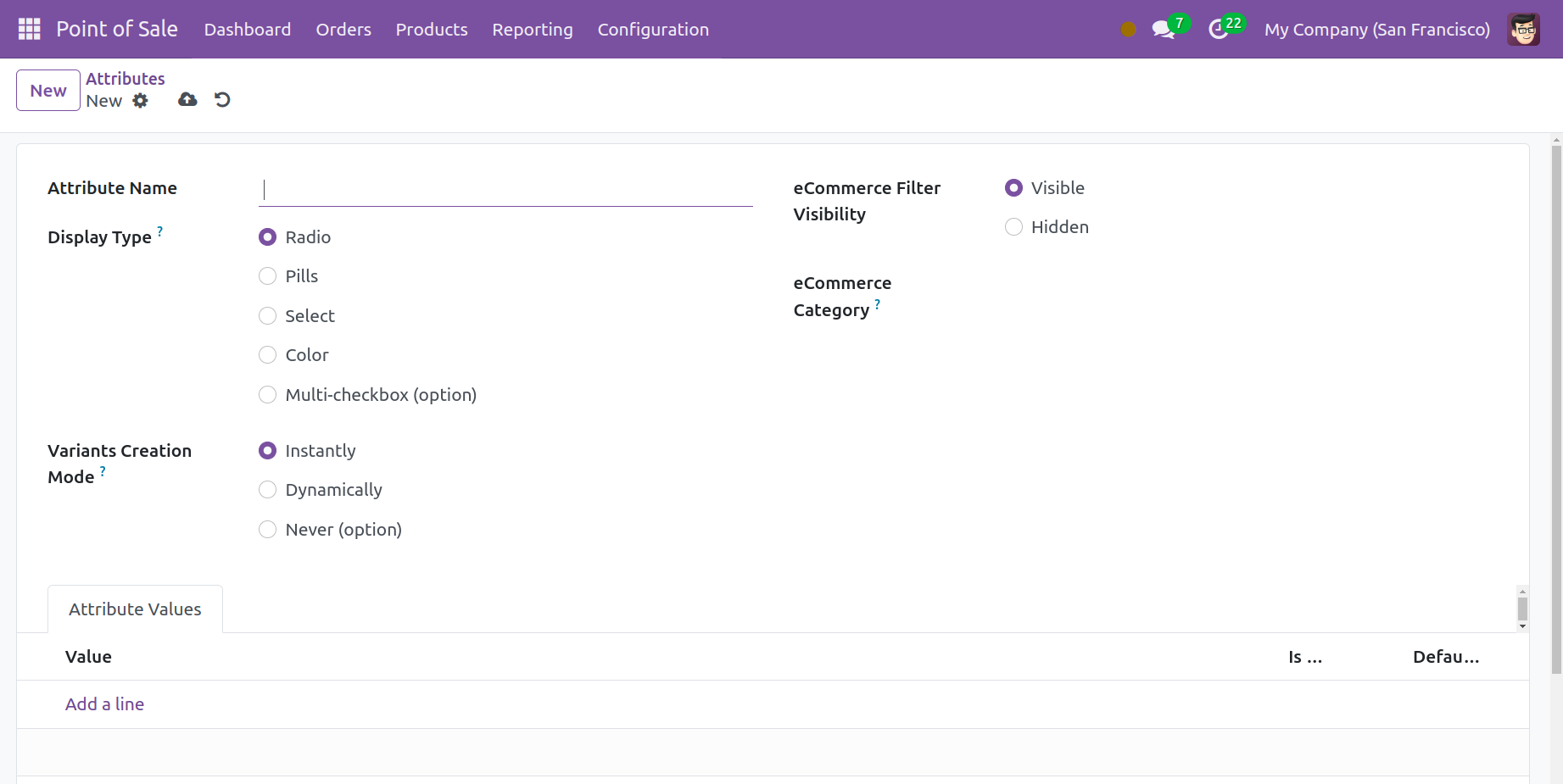This screenshot has width=1563, height=784.
Task: Select Dynamically variants creation mode
Action: [x=268, y=490]
